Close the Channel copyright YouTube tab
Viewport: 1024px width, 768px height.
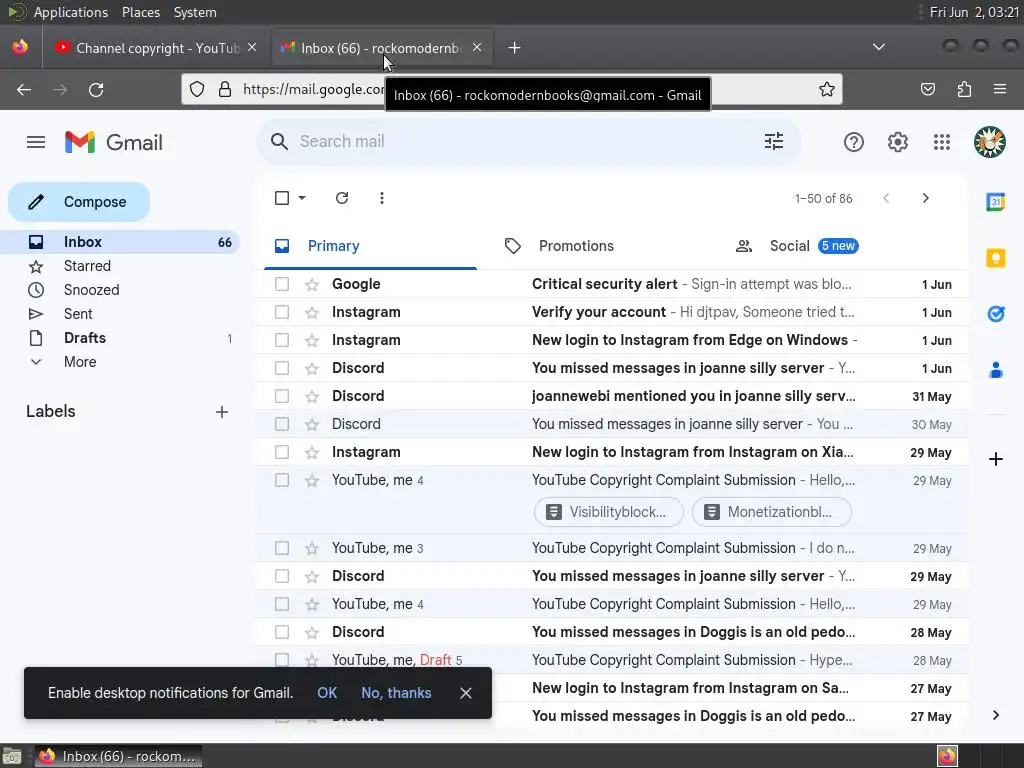[252, 47]
